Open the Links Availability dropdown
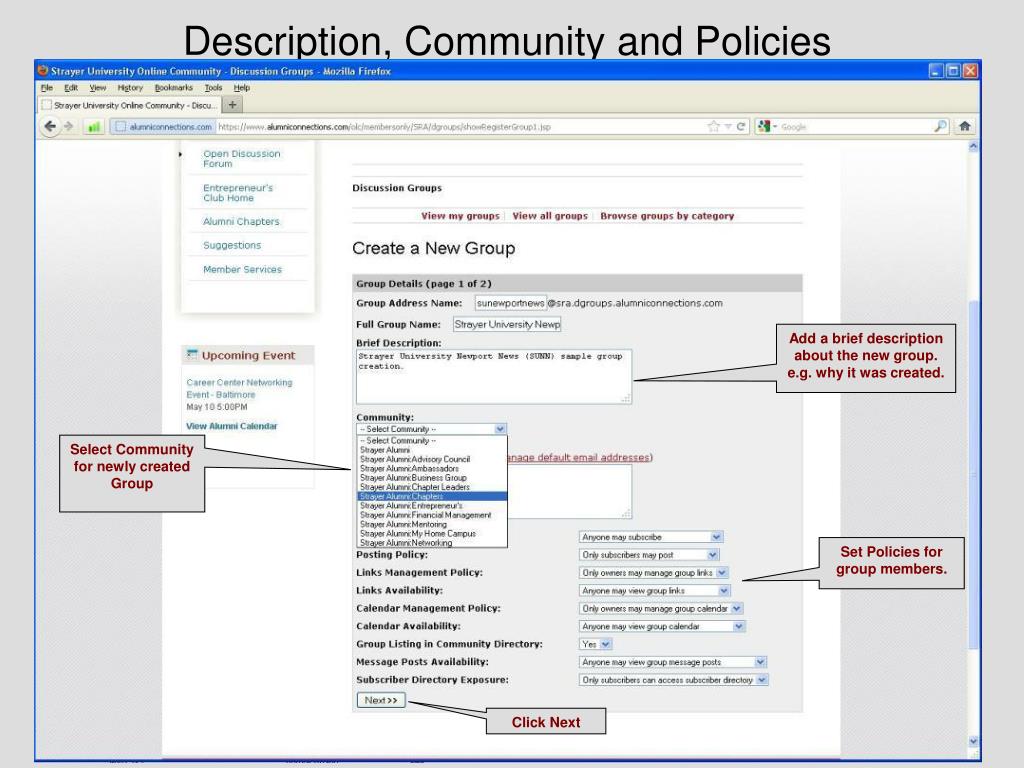The height and width of the screenshot is (768, 1024). pyautogui.click(x=654, y=590)
